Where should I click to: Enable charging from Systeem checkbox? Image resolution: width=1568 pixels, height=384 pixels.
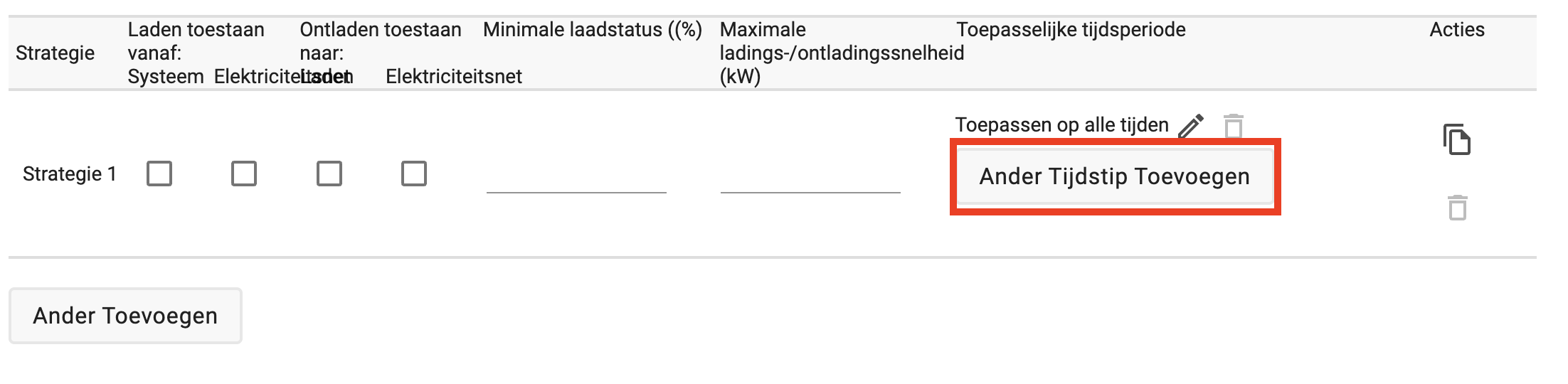tap(159, 174)
